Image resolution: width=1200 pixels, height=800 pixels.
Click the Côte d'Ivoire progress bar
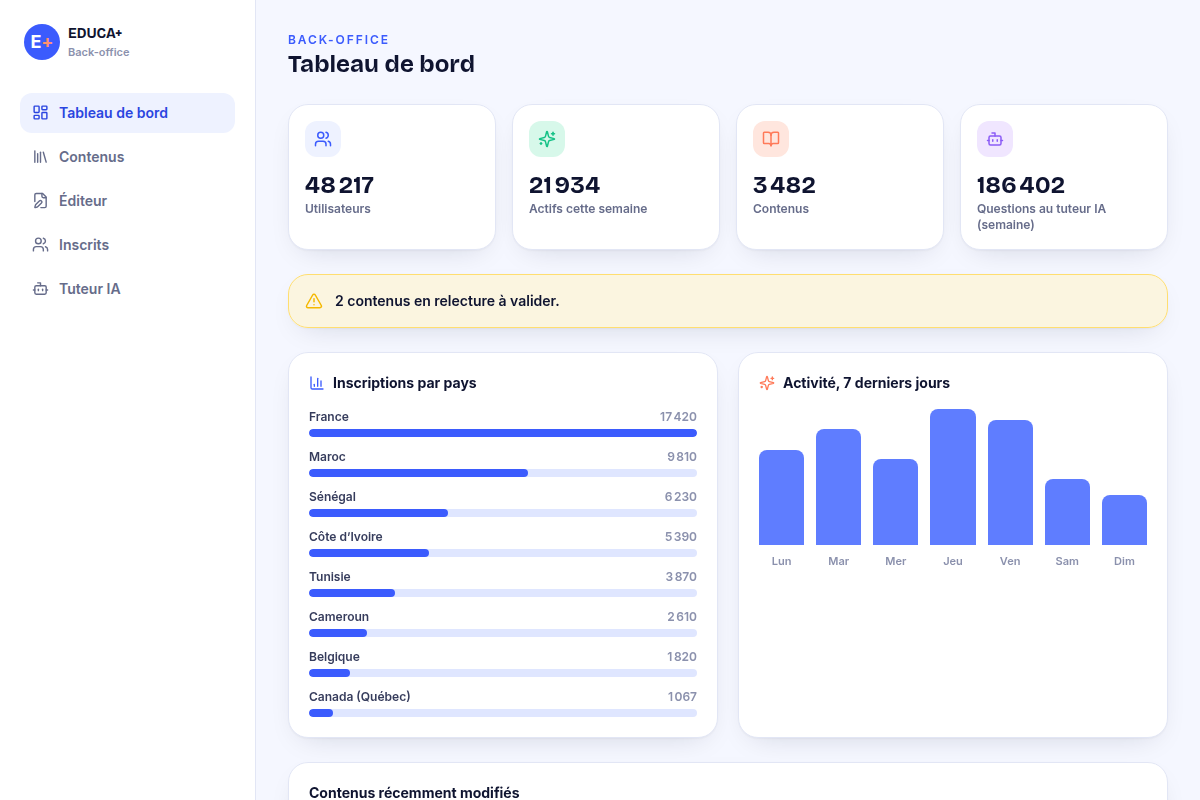503,553
